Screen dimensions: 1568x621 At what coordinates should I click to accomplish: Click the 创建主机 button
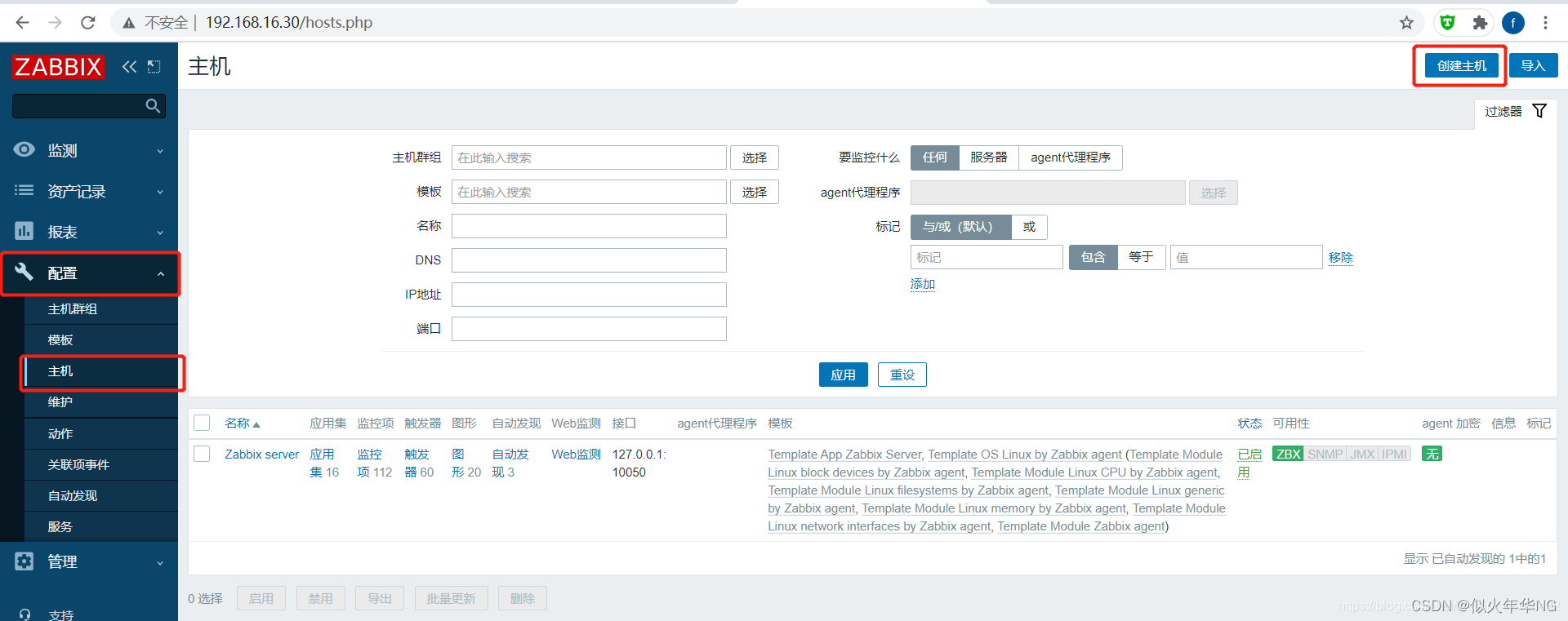pyautogui.click(x=1462, y=65)
